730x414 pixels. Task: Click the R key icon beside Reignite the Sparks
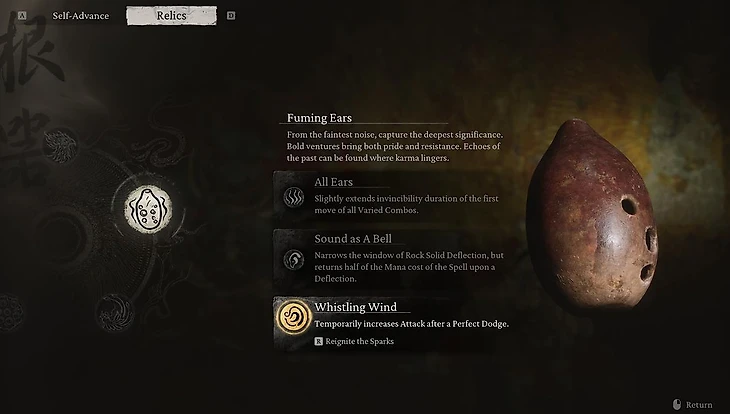318,341
